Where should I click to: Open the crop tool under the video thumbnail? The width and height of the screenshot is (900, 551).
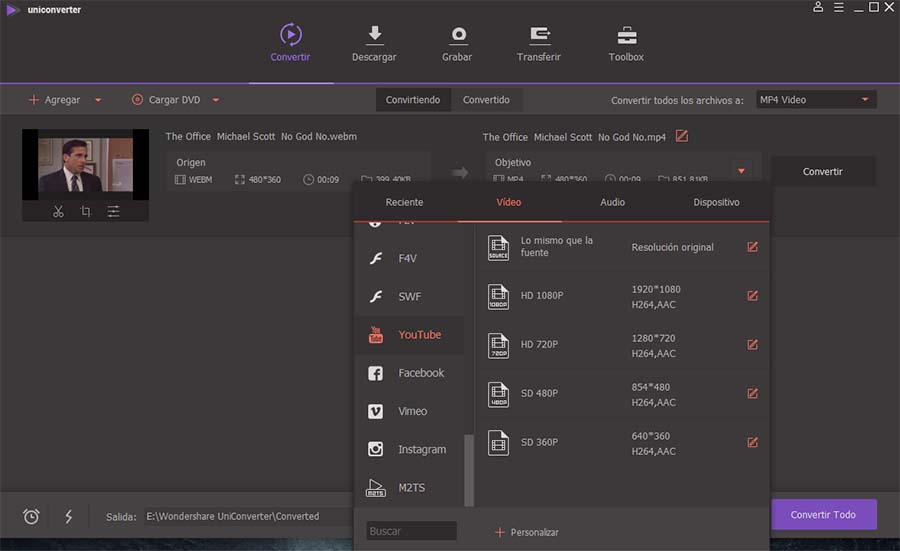point(86,211)
